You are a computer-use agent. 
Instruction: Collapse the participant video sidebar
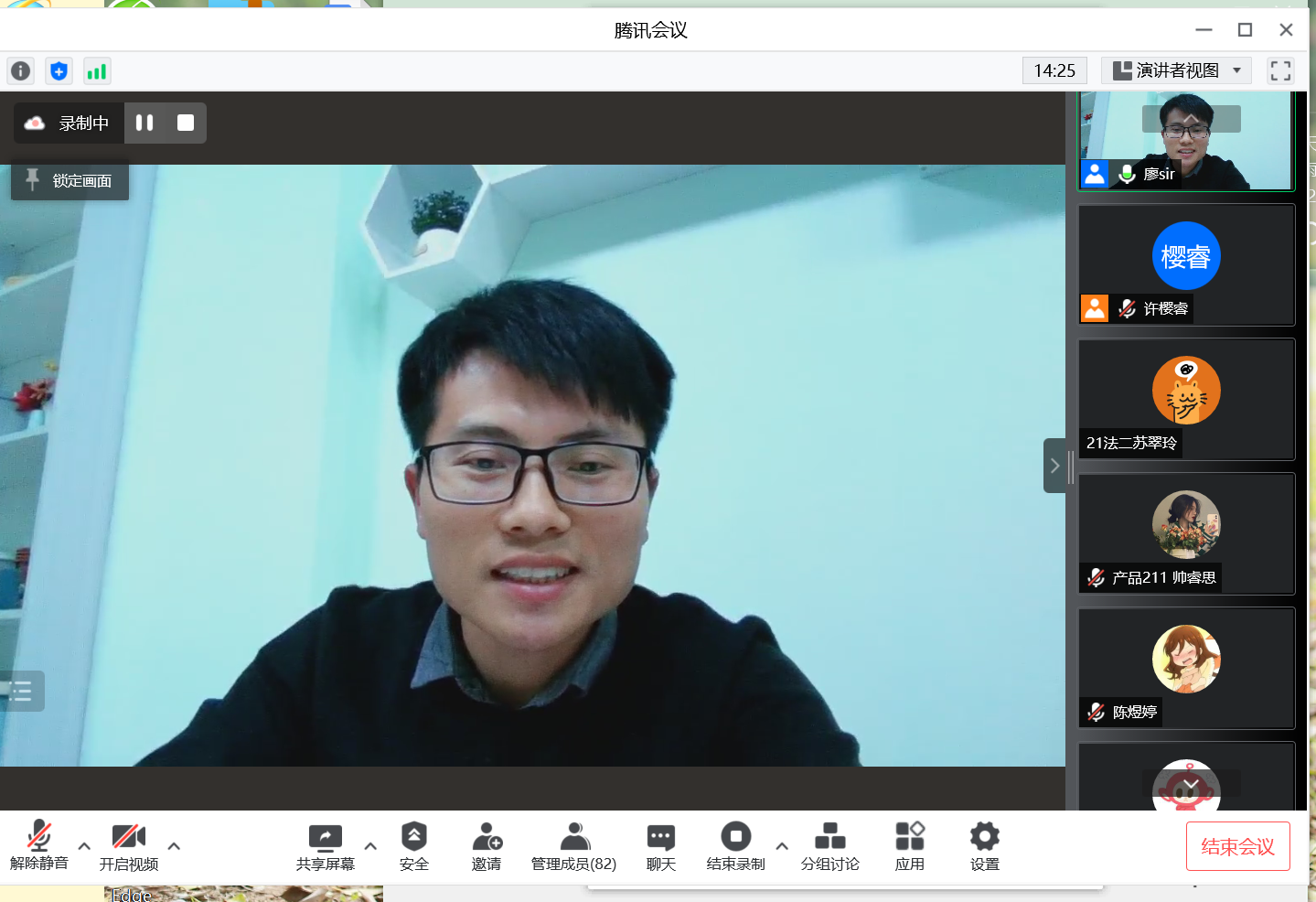coord(1054,466)
